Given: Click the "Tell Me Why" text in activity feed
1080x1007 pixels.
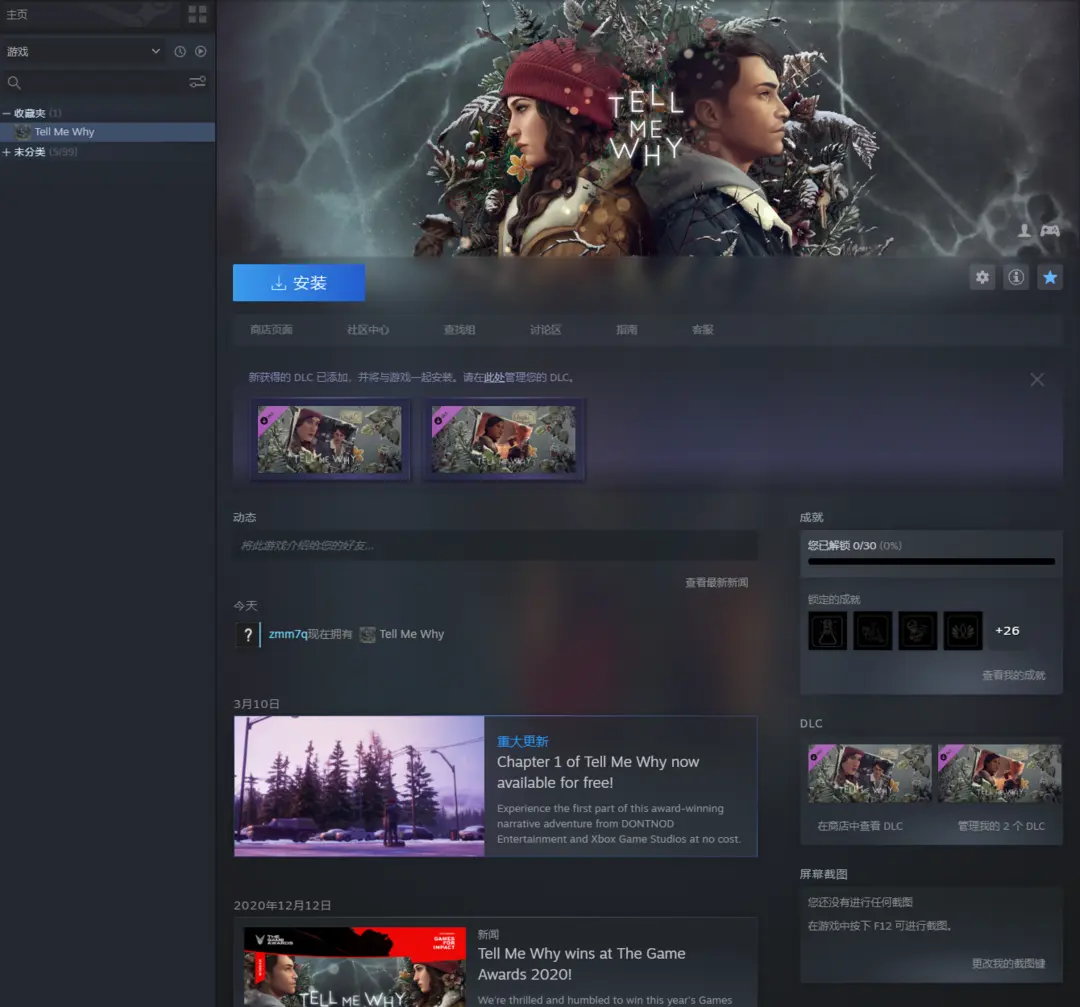Looking at the screenshot, I should click(411, 634).
